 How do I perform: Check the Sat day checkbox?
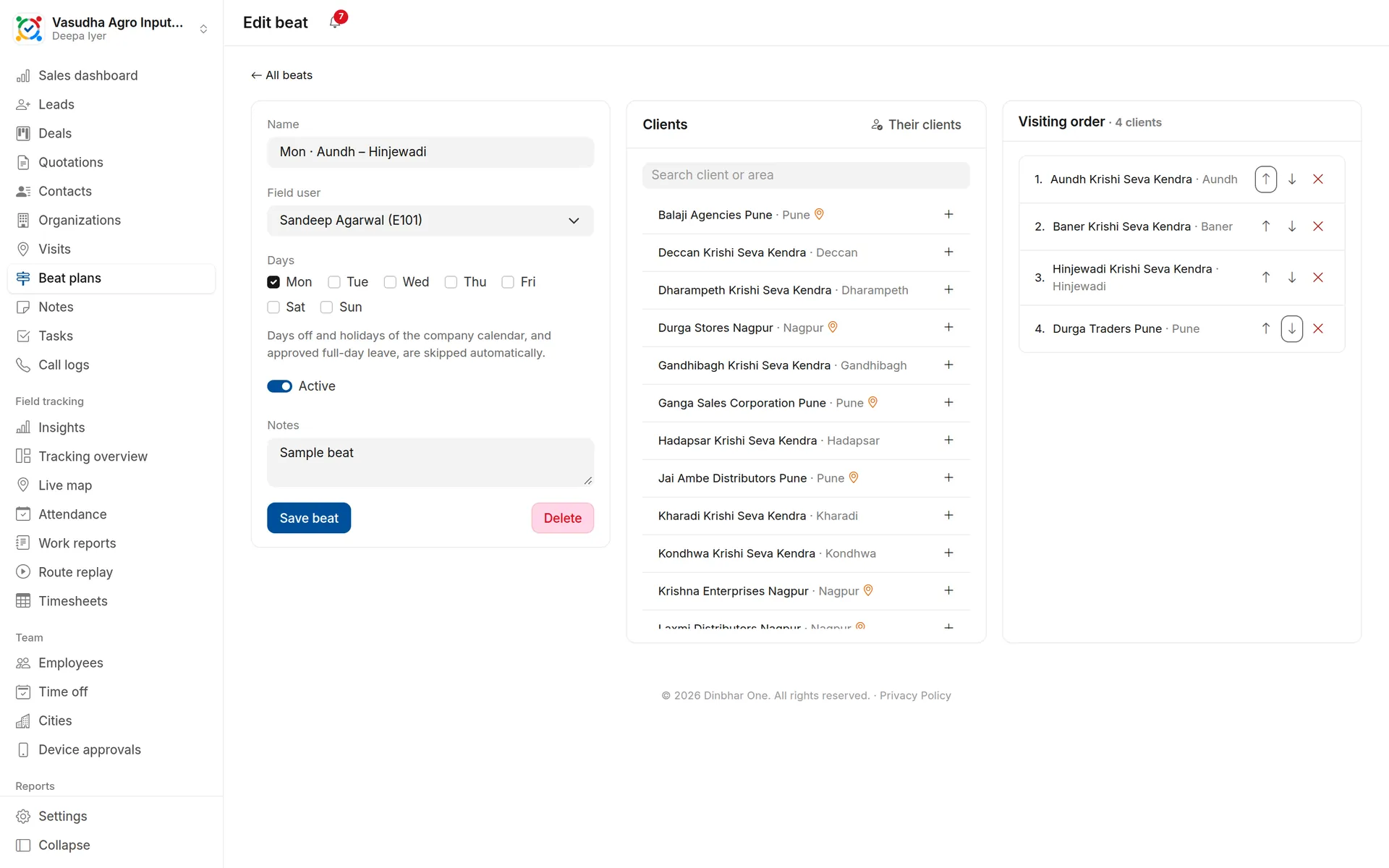pyautogui.click(x=273, y=307)
